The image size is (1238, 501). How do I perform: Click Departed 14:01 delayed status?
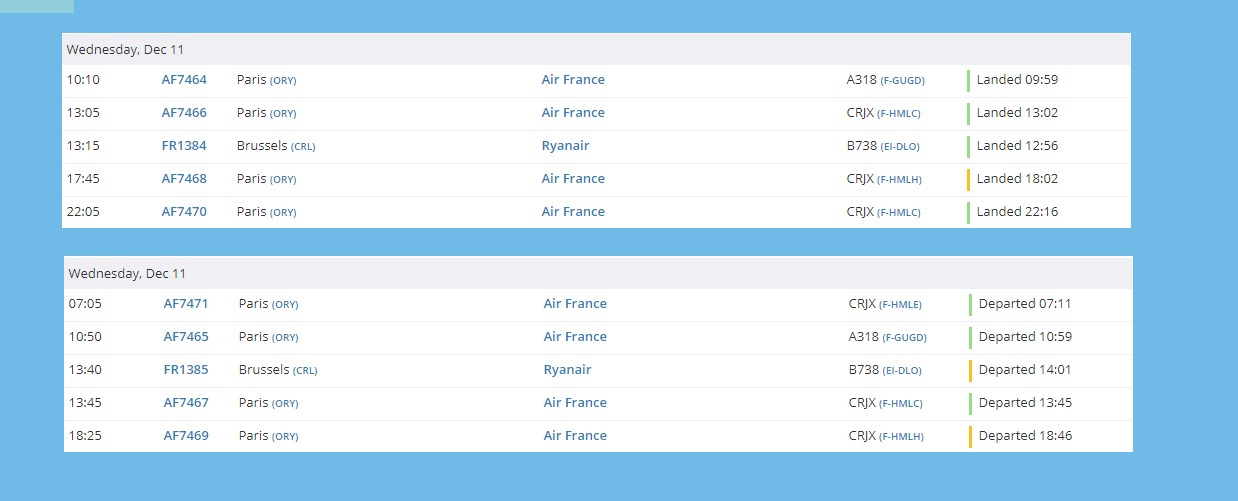[1025, 370]
